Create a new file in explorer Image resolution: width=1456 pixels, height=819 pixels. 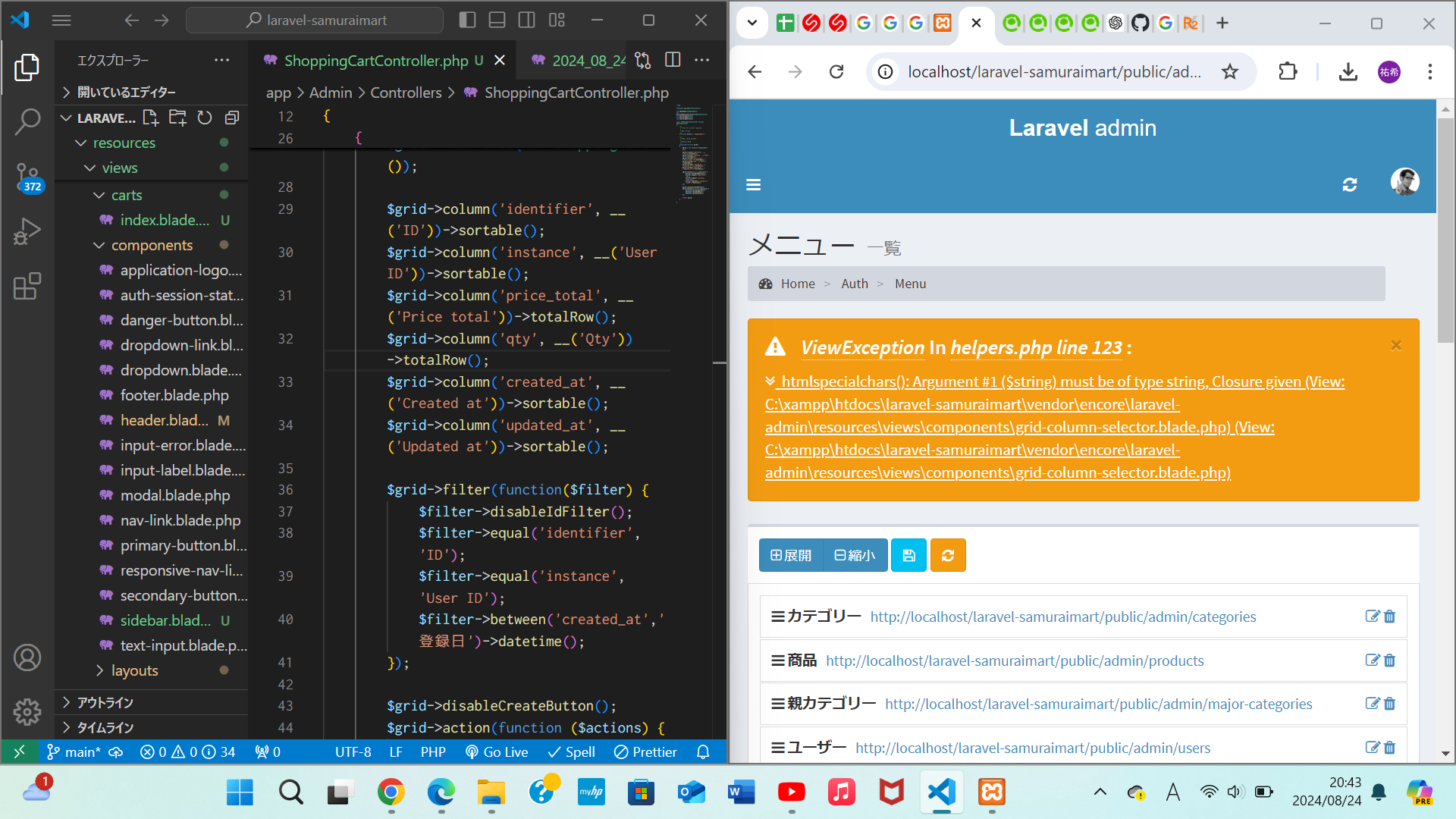(x=151, y=118)
